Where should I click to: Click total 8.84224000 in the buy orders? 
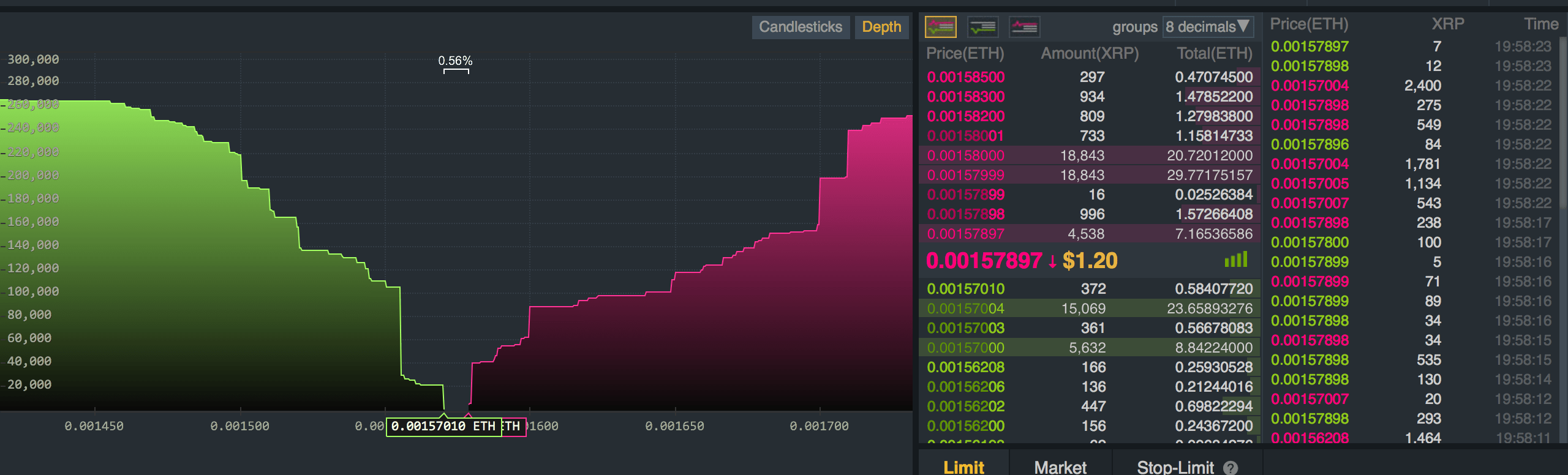(x=1214, y=348)
